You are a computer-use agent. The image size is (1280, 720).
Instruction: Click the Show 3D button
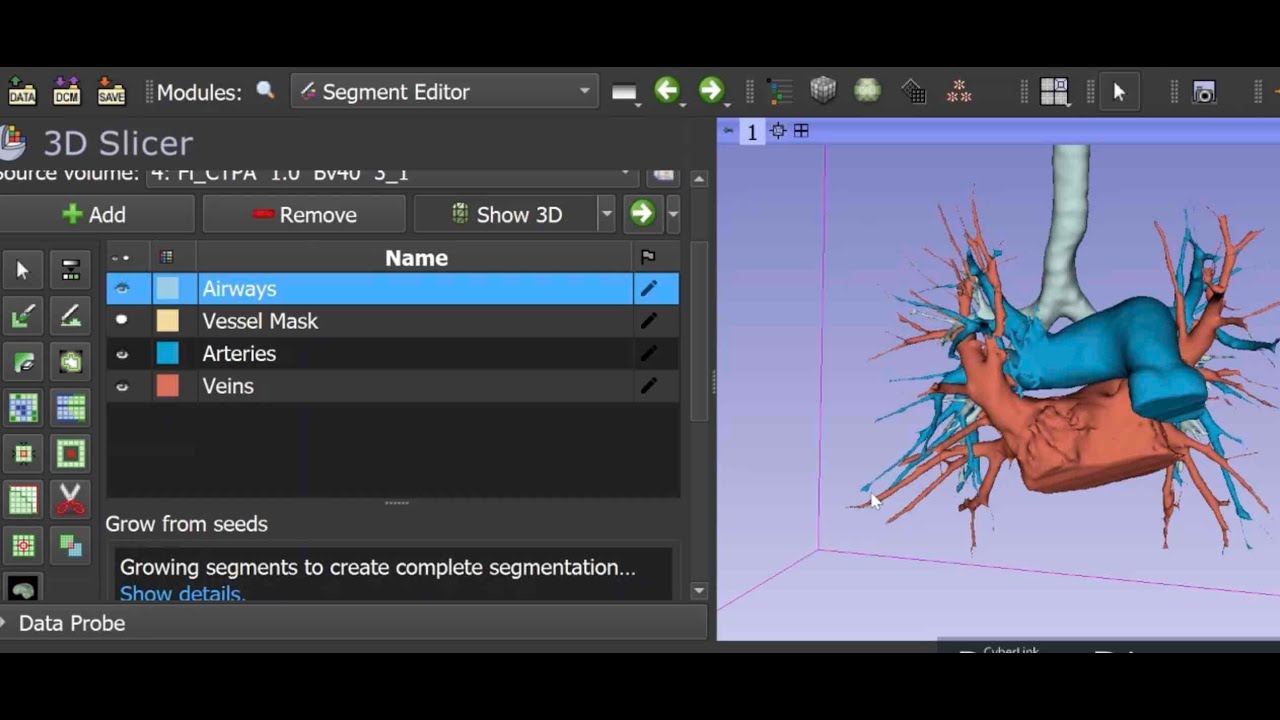coord(506,214)
